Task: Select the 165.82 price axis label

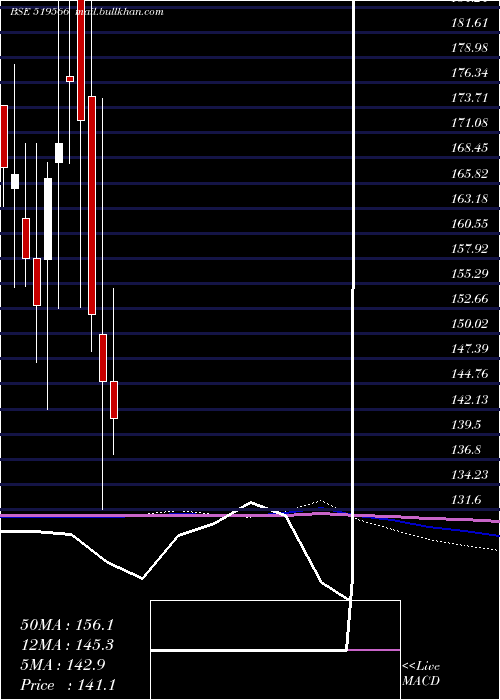Action: (470, 174)
